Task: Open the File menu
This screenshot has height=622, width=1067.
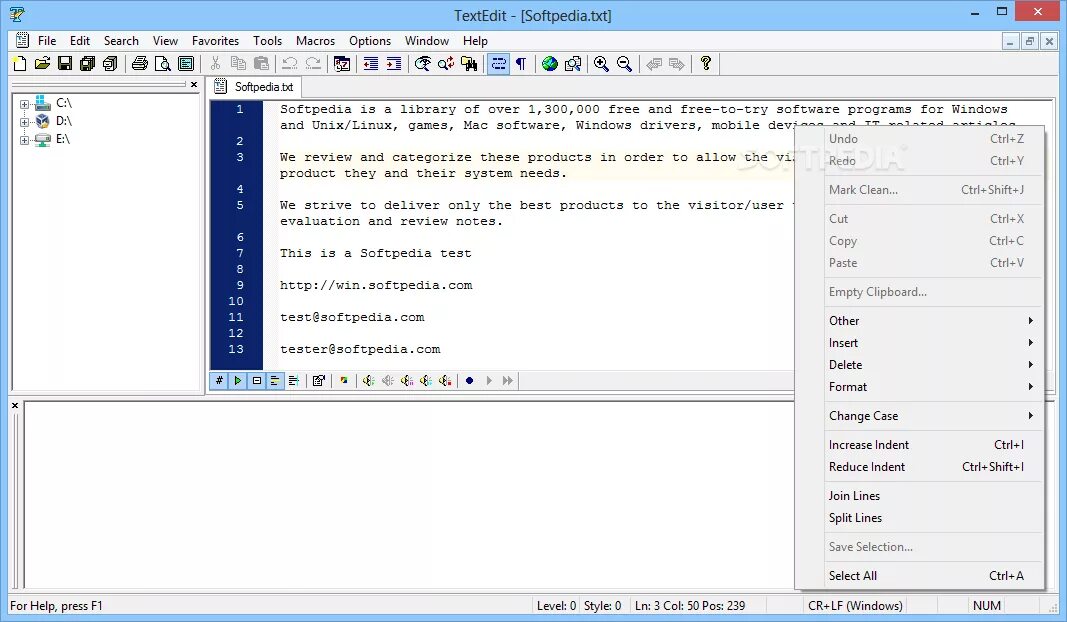Action: tap(47, 41)
